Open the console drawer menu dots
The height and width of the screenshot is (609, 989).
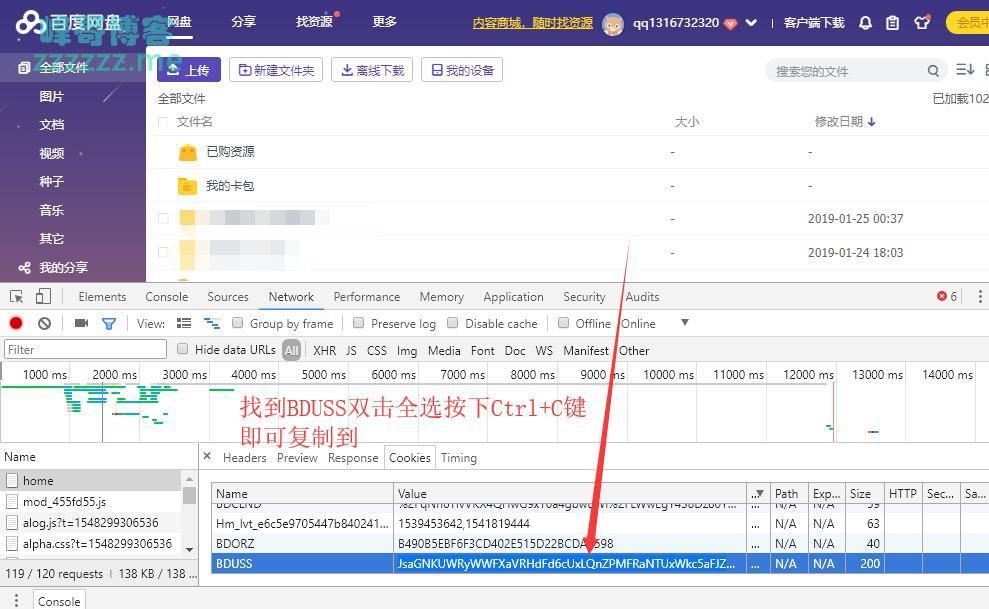pos(16,600)
